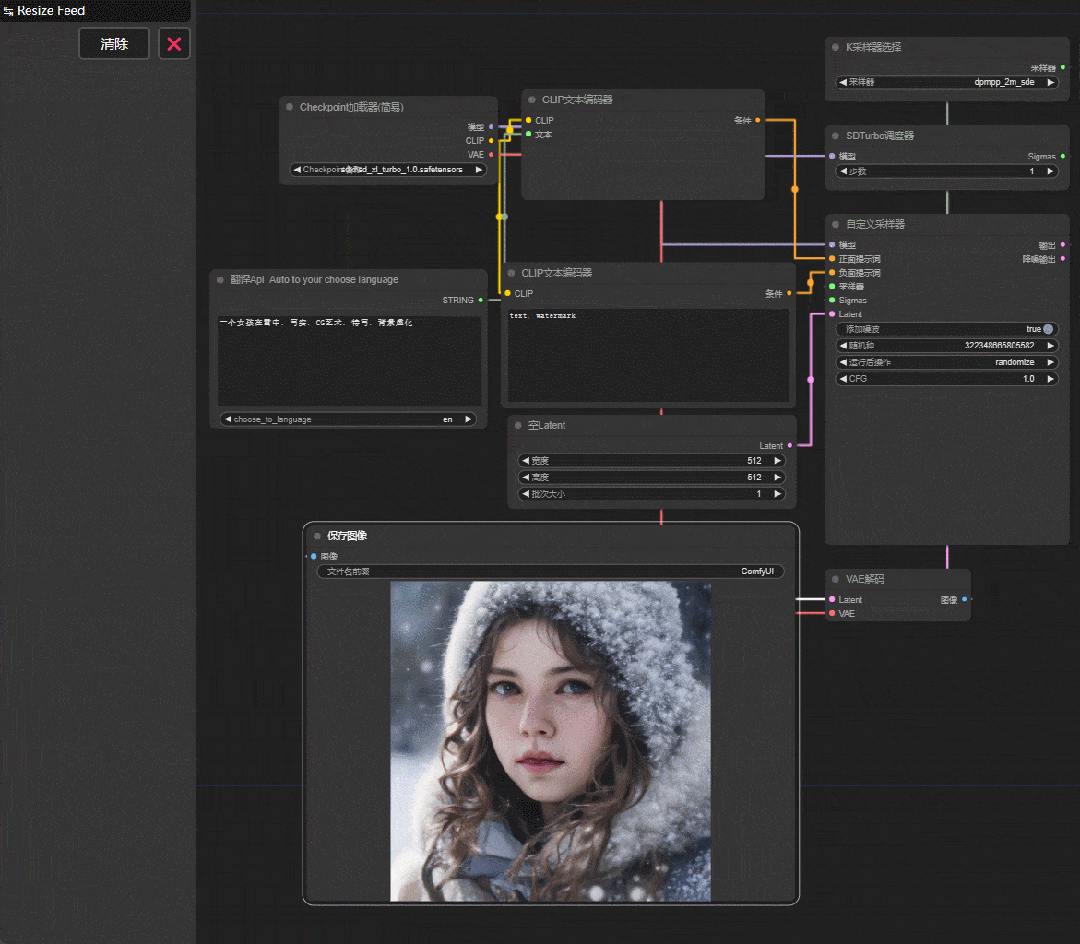
Task: Collapse the 空Latent node via title dot
Action: [518, 426]
